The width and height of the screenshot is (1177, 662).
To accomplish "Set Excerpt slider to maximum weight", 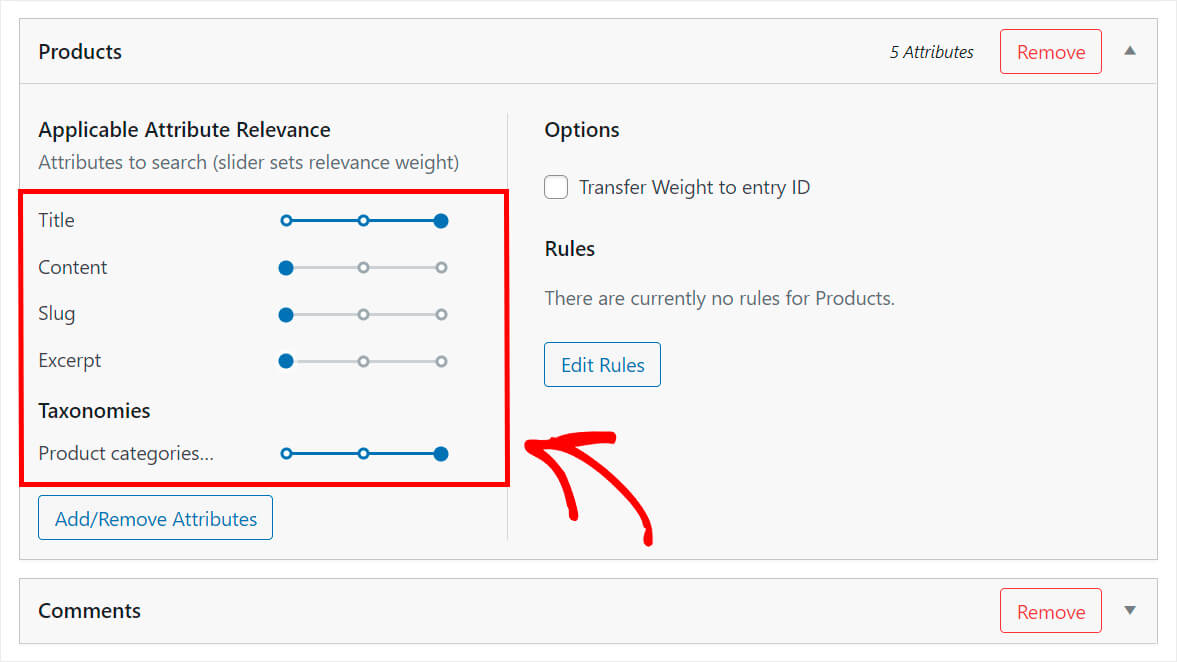I will 441,362.
